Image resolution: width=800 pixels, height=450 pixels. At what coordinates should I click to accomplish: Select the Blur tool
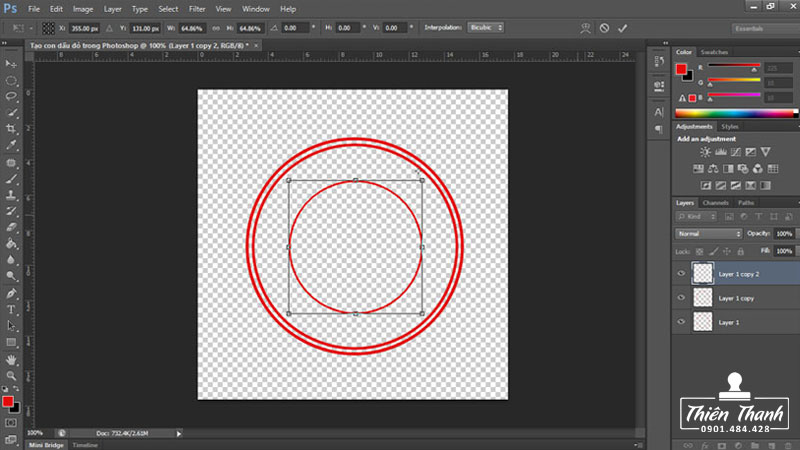[x=11, y=260]
